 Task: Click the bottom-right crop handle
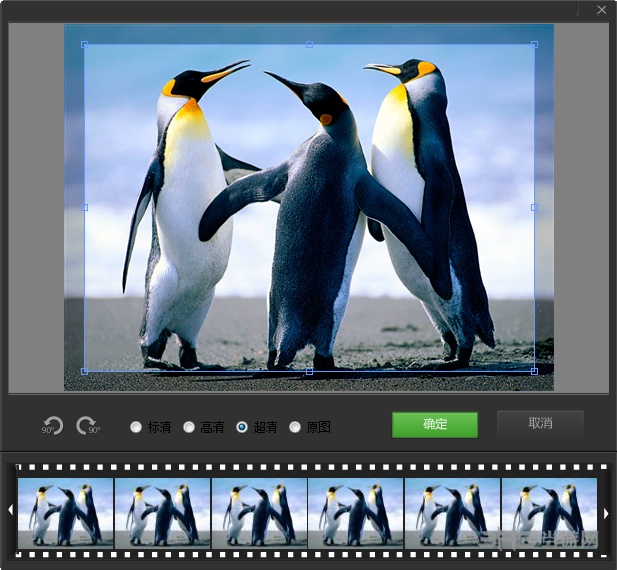[x=534, y=371]
